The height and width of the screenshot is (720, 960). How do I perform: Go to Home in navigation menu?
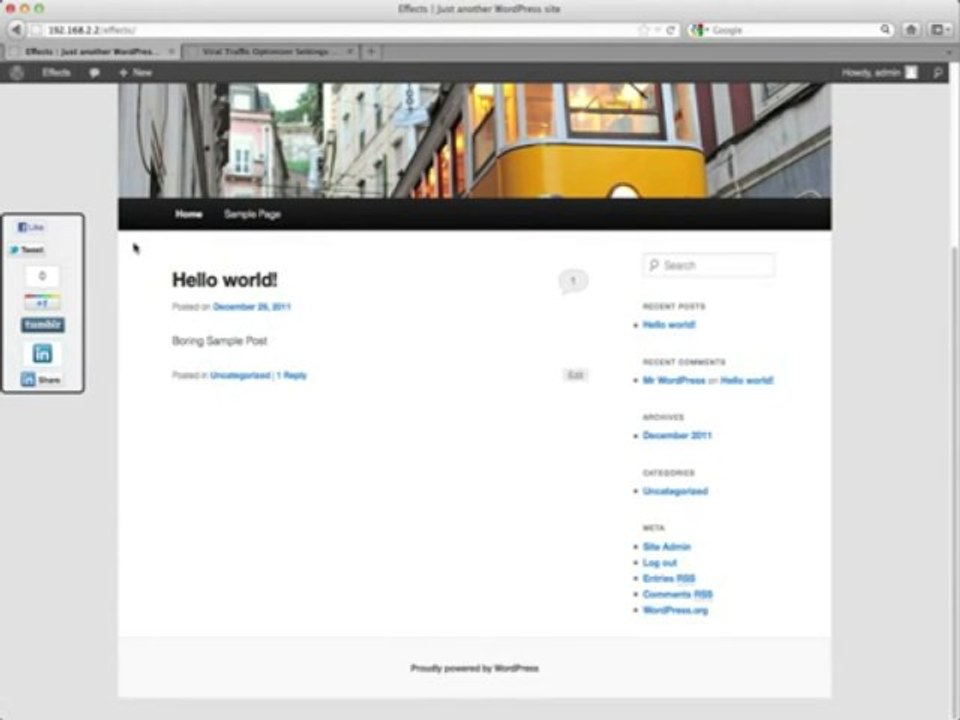pyautogui.click(x=189, y=214)
